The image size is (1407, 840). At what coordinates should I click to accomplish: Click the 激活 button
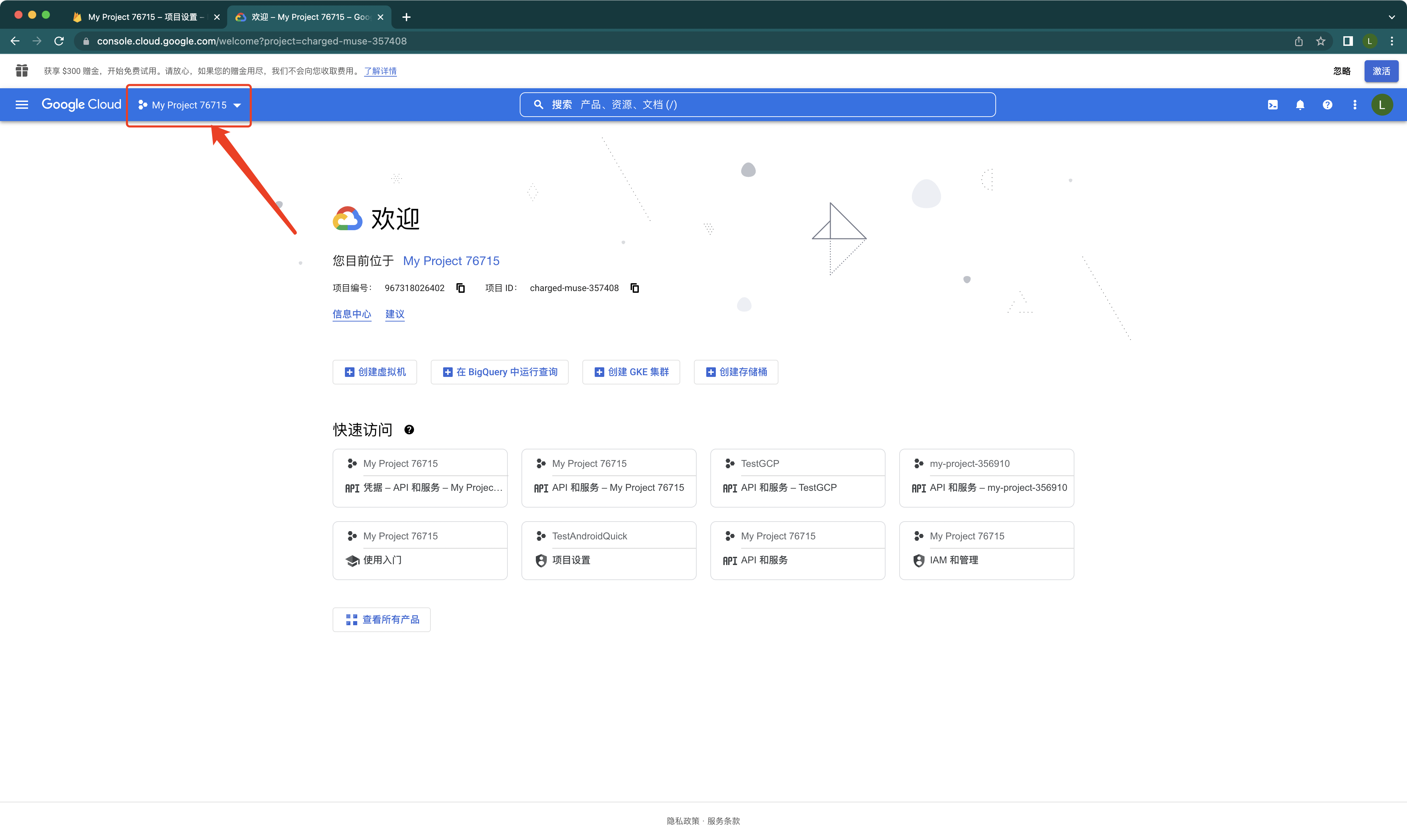1381,71
